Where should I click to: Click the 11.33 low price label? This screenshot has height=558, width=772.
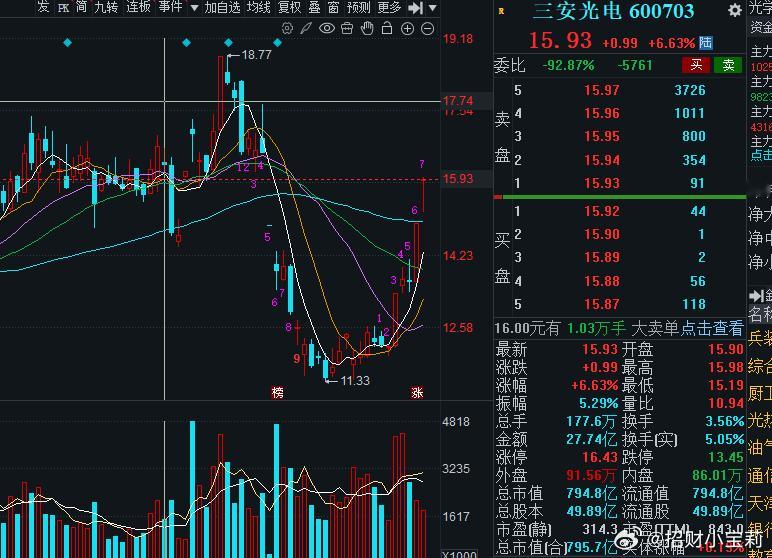pos(354,380)
